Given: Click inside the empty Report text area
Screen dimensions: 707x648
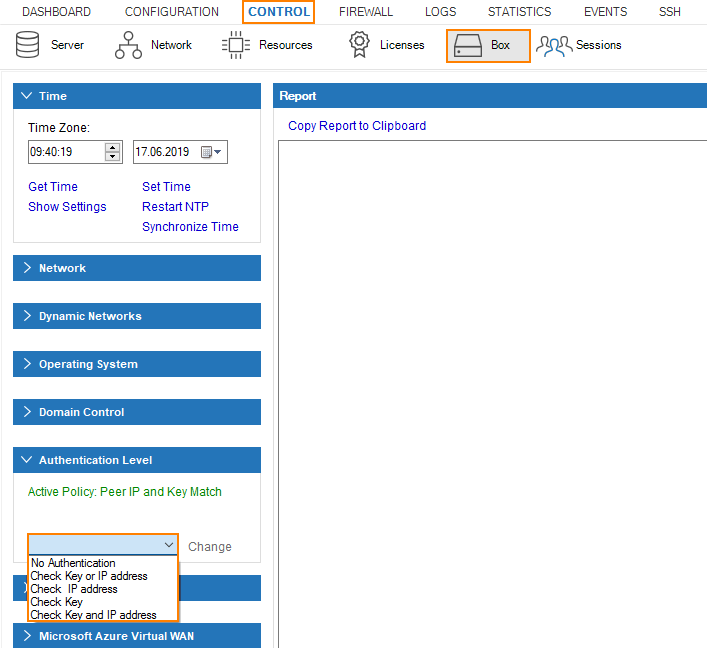Looking at the screenshot, I should click(x=492, y=394).
